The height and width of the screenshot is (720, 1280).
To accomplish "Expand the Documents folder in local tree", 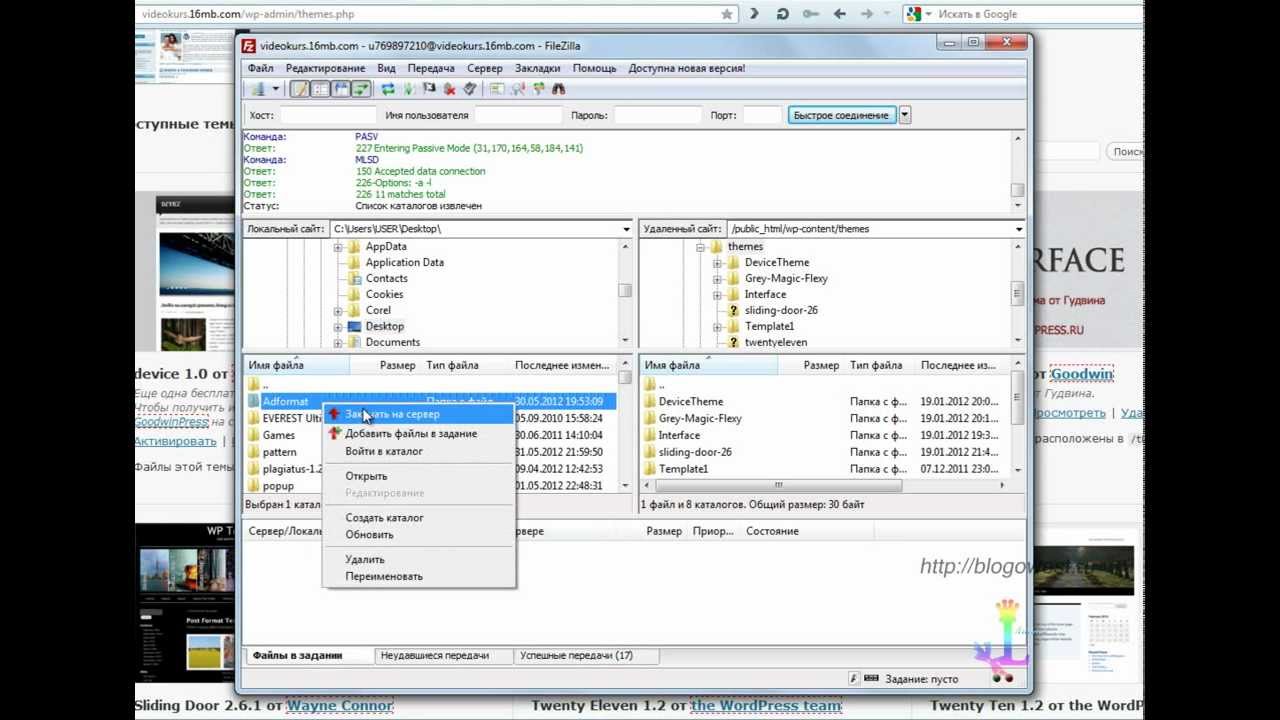I will pyautogui.click(x=338, y=343).
